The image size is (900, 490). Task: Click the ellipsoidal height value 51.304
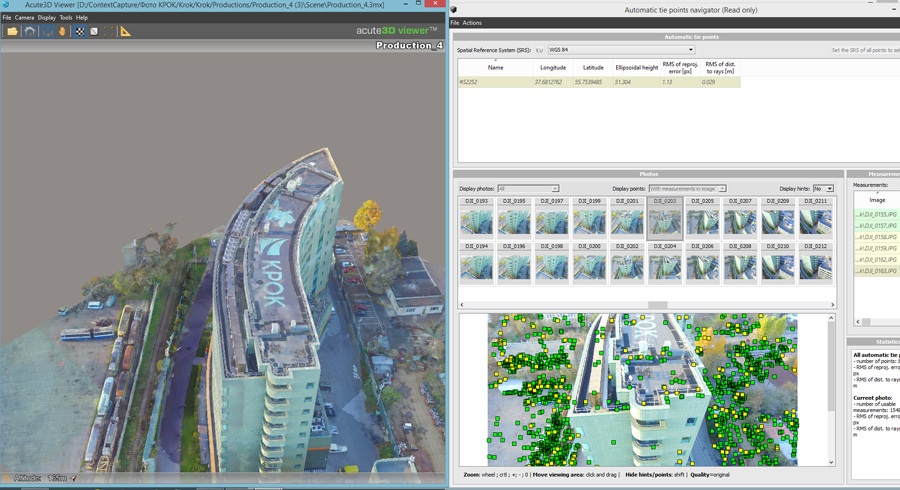coord(623,82)
